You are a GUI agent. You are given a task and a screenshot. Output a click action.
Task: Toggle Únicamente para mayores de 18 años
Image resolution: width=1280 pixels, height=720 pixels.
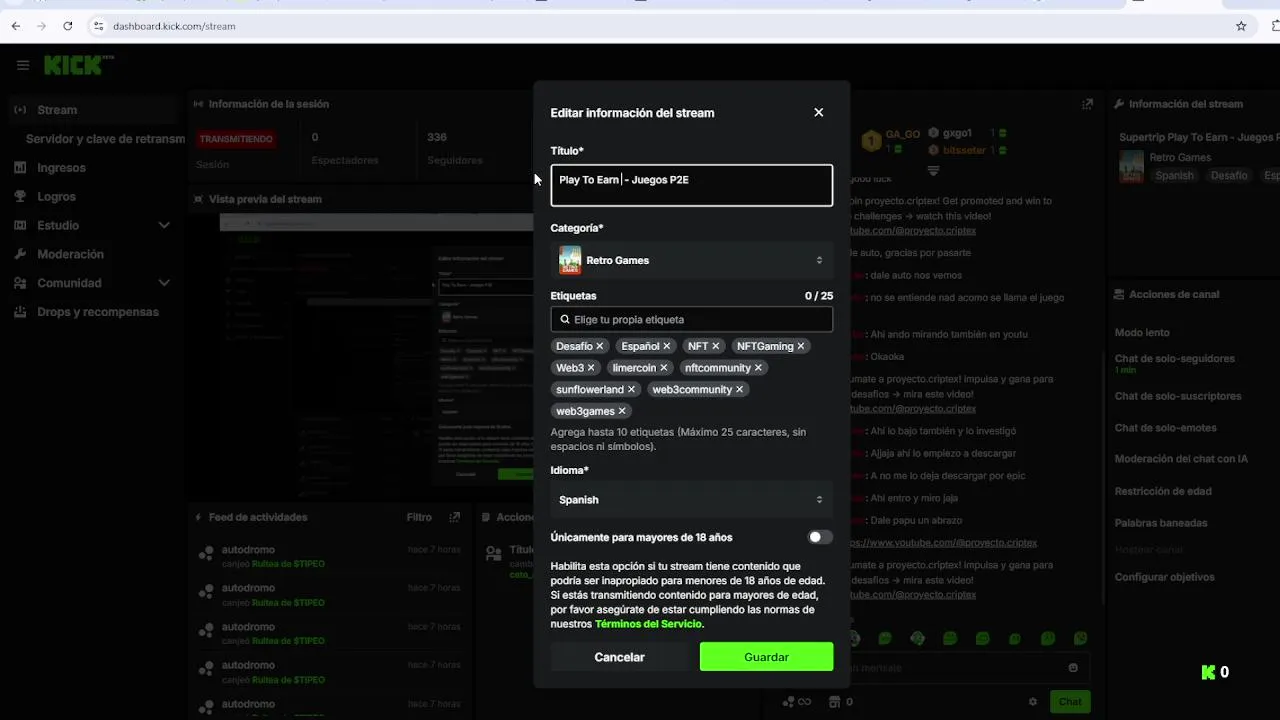tap(820, 537)
